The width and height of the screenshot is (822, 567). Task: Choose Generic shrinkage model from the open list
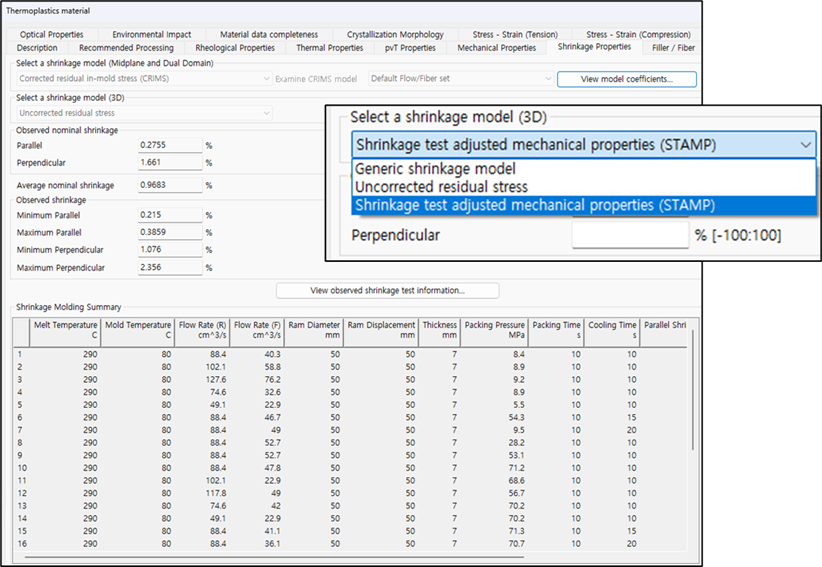click(x=436, y=168)
